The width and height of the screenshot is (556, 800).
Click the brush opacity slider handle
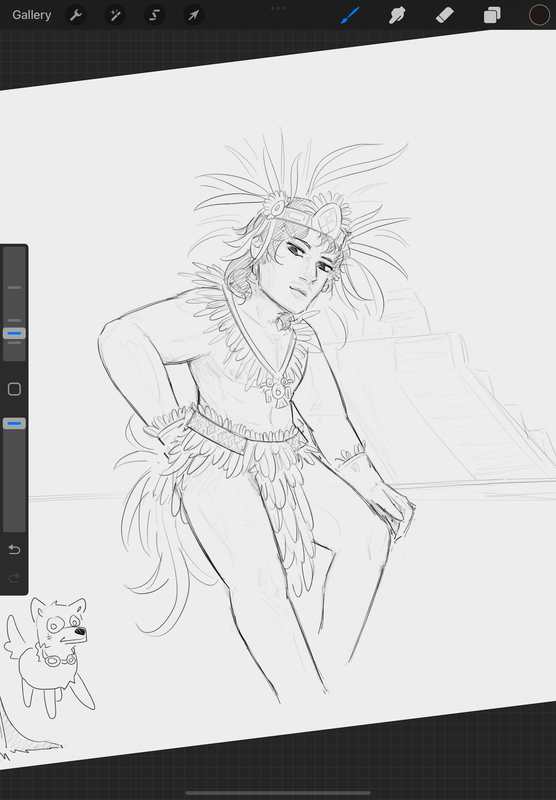pyautogui.click(x=14, y=423)
